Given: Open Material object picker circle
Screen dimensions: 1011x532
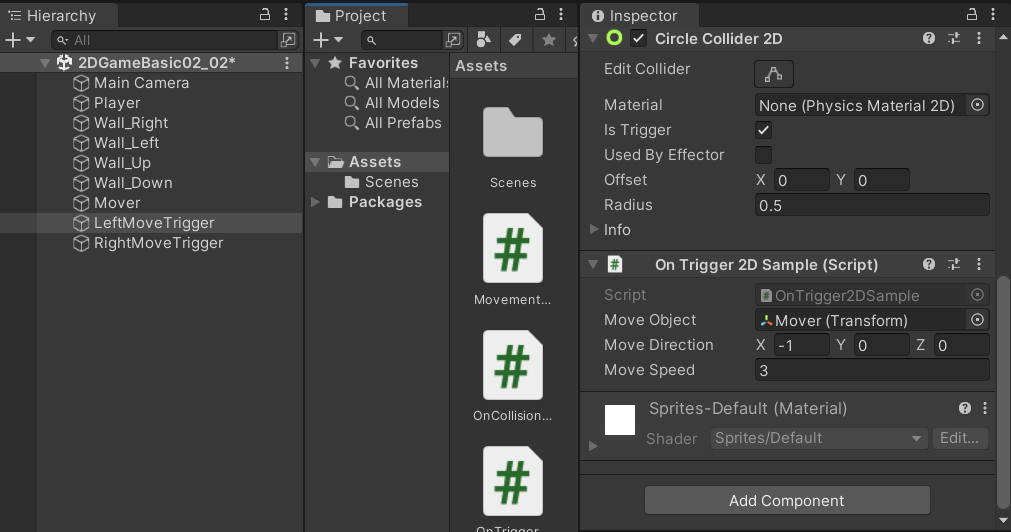Looking at the screenshot, I should click(x=977, y=105).
